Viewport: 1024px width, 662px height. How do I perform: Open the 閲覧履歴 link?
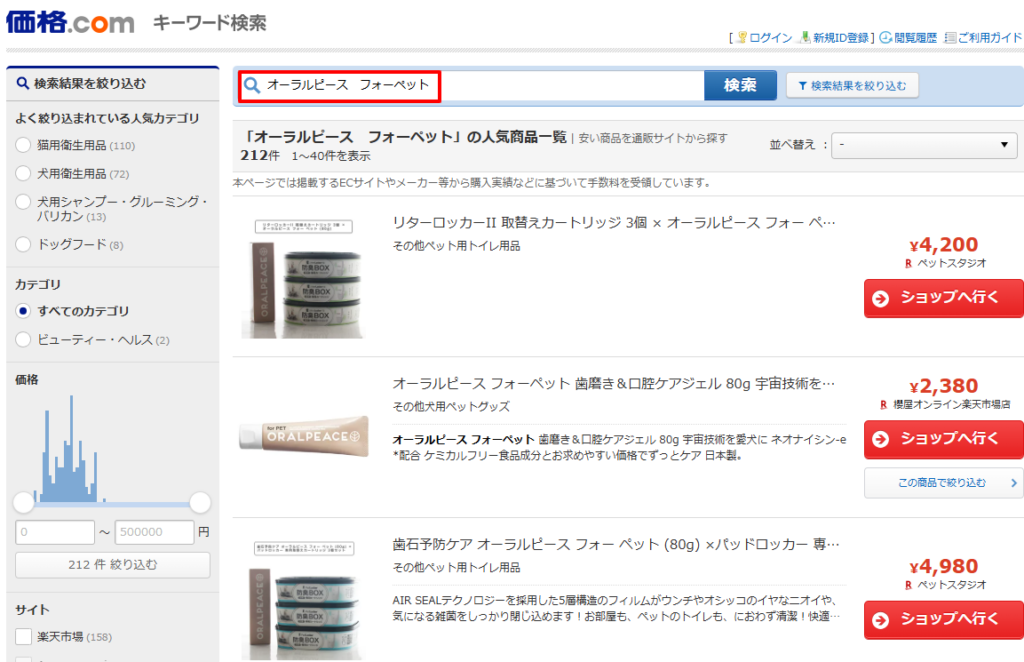pyautogui.click(x=915, y=38)
